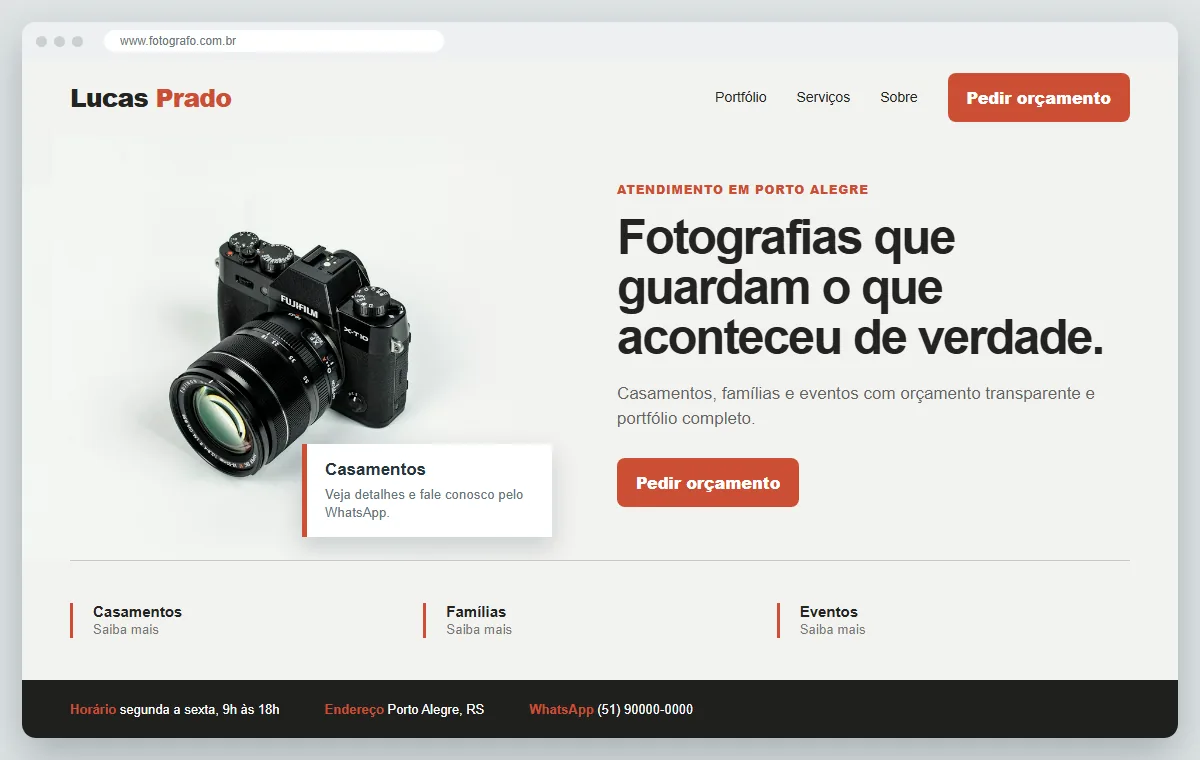Image resolution: width=1200 pixels, height=760 pixels.
Task: Select the Eventos service heading
Action: [x=829, y=611]
